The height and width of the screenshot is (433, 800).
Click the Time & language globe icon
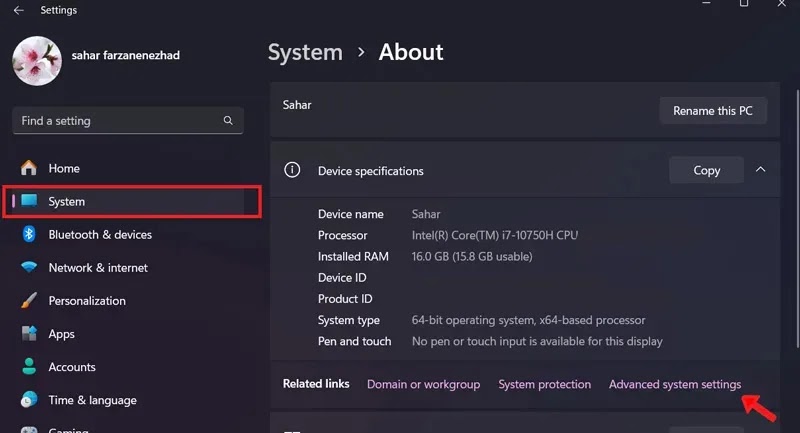(29, 400)
